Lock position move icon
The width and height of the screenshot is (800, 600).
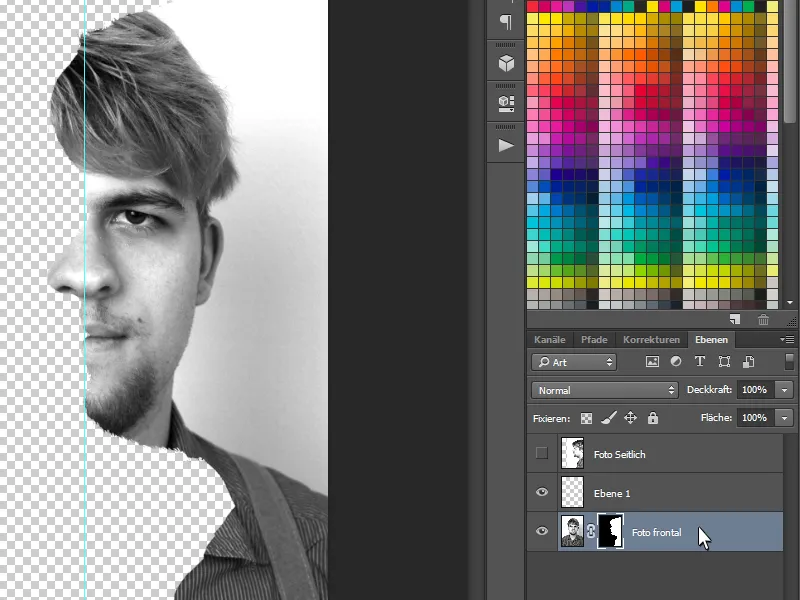[x=630, y=418]
